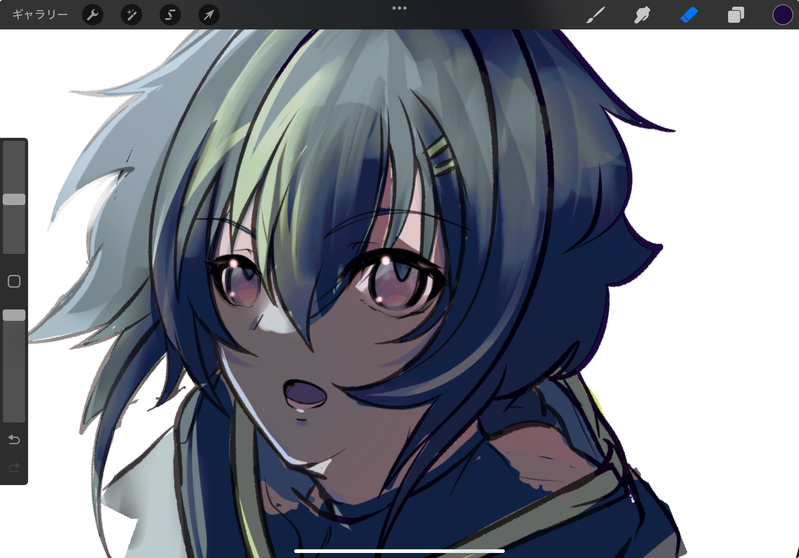Select the Brush tool

click(x=595, y=15)
